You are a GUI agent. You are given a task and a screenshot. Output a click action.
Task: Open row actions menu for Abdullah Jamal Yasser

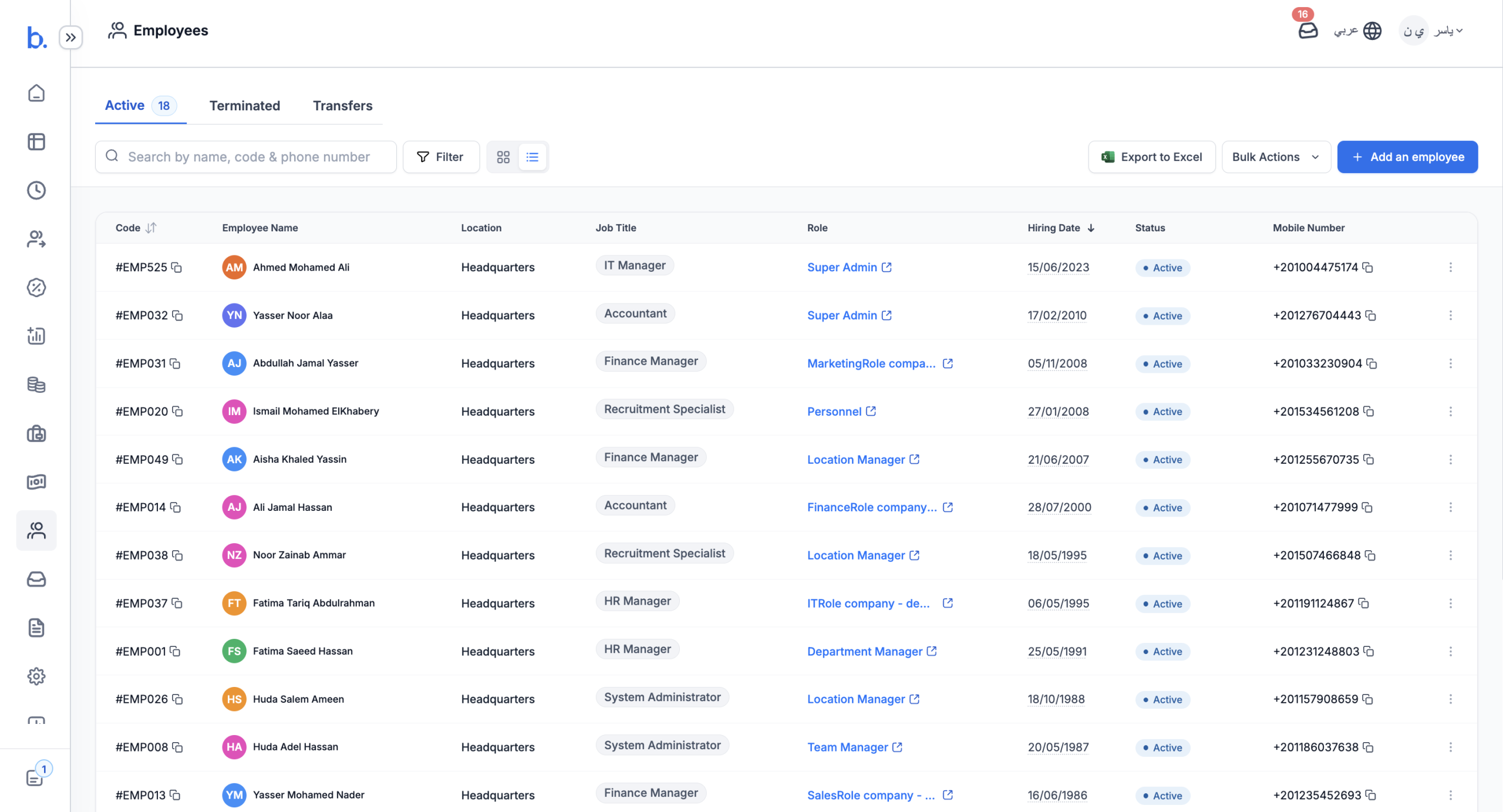pos(1450,363)
